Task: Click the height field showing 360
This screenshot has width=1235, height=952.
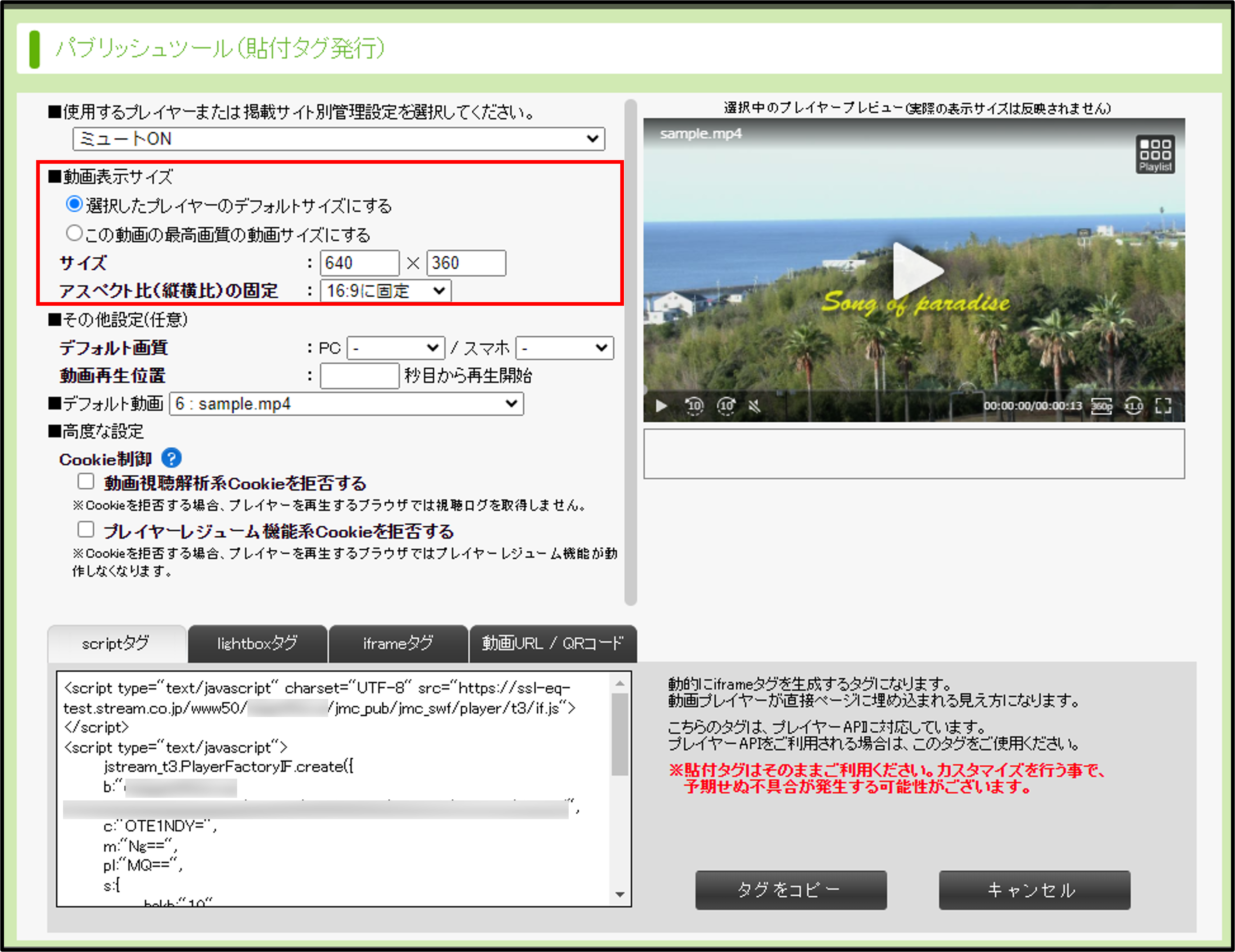Action: [466, 263]
